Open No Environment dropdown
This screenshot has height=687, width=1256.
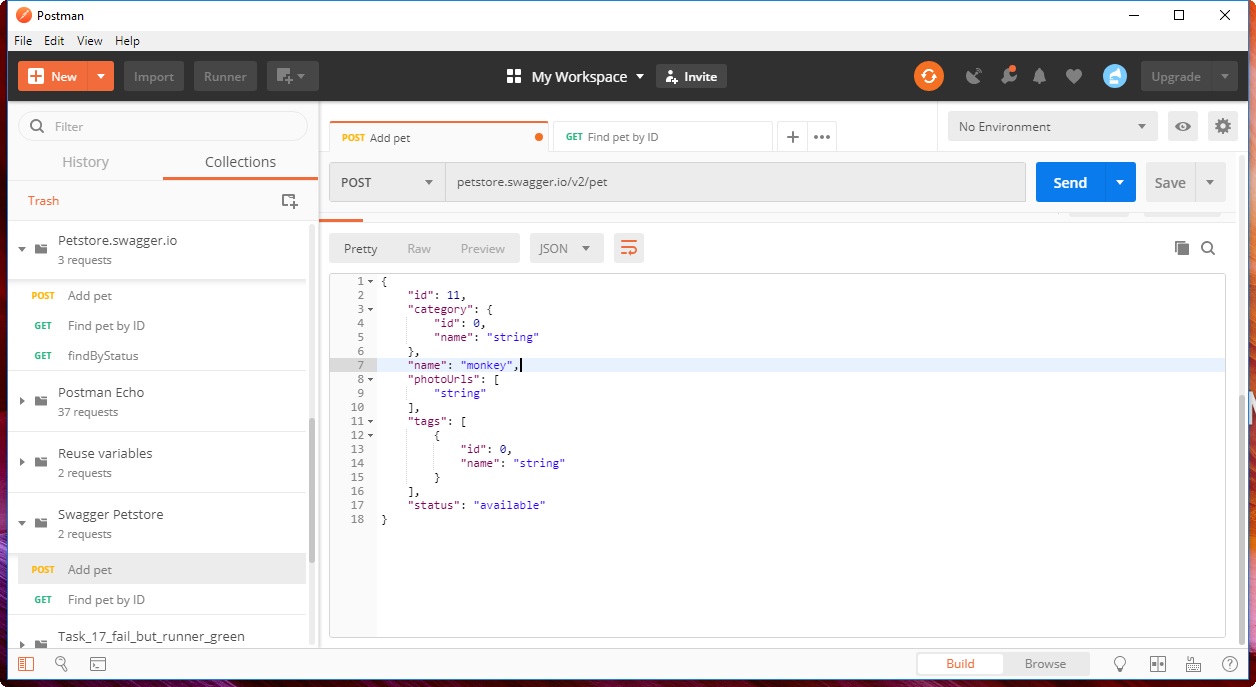1053,127
